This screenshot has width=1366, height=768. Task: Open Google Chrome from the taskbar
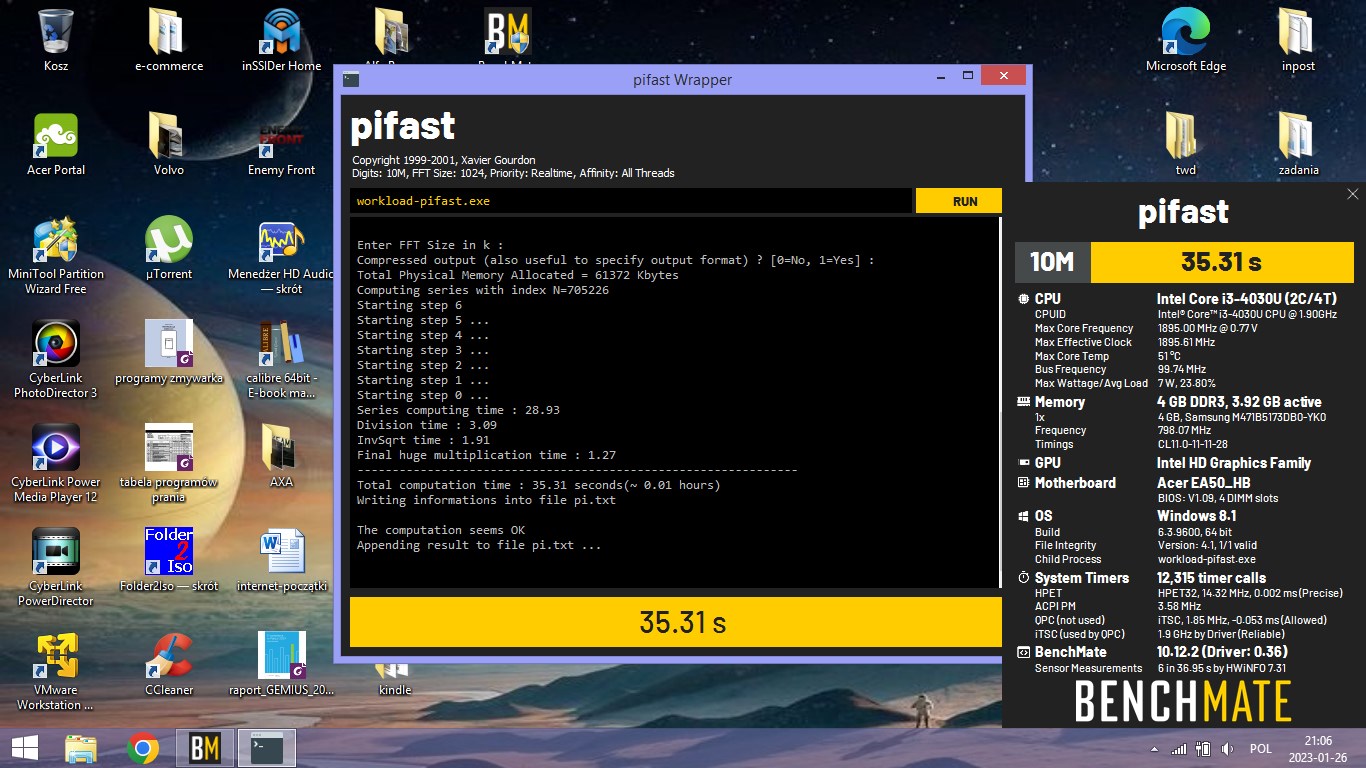[x=143, y=747]
